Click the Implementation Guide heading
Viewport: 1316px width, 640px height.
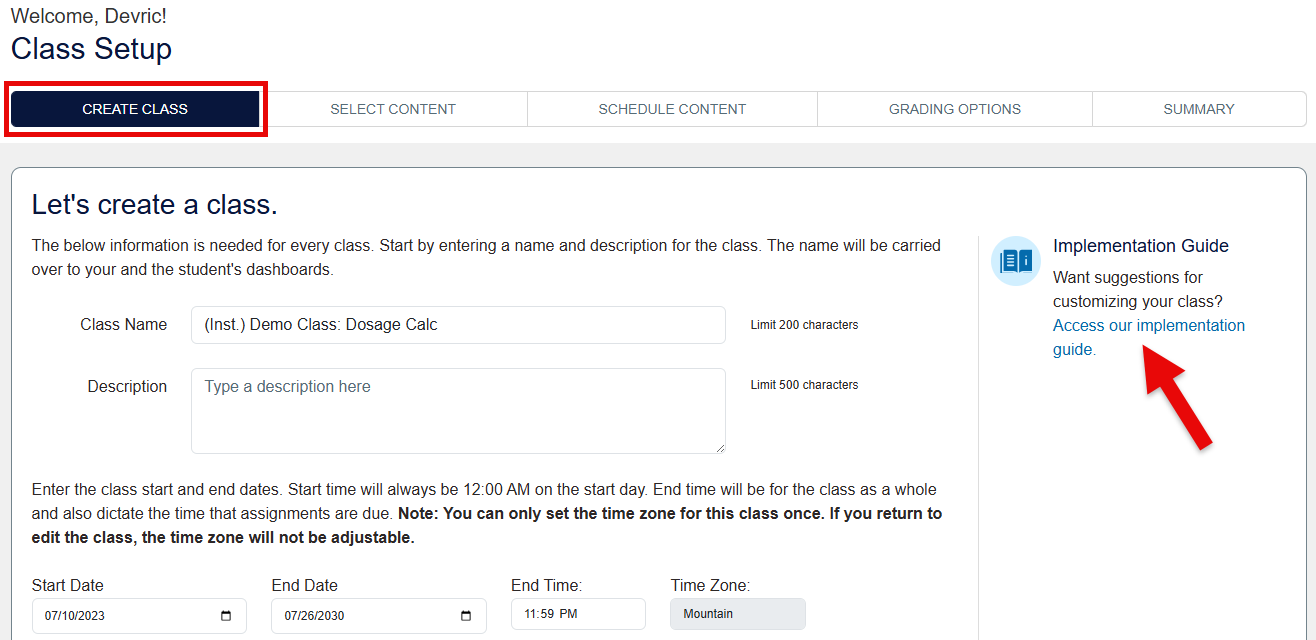(1140, 246)
